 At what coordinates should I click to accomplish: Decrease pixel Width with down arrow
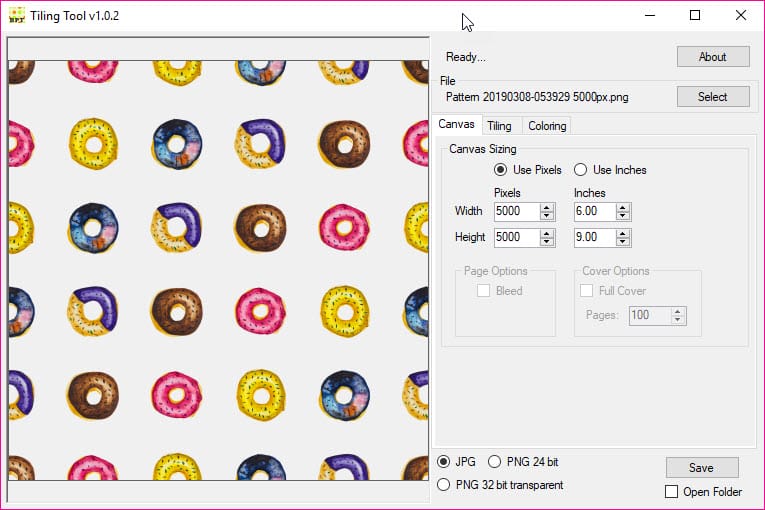tap(547, 216)
